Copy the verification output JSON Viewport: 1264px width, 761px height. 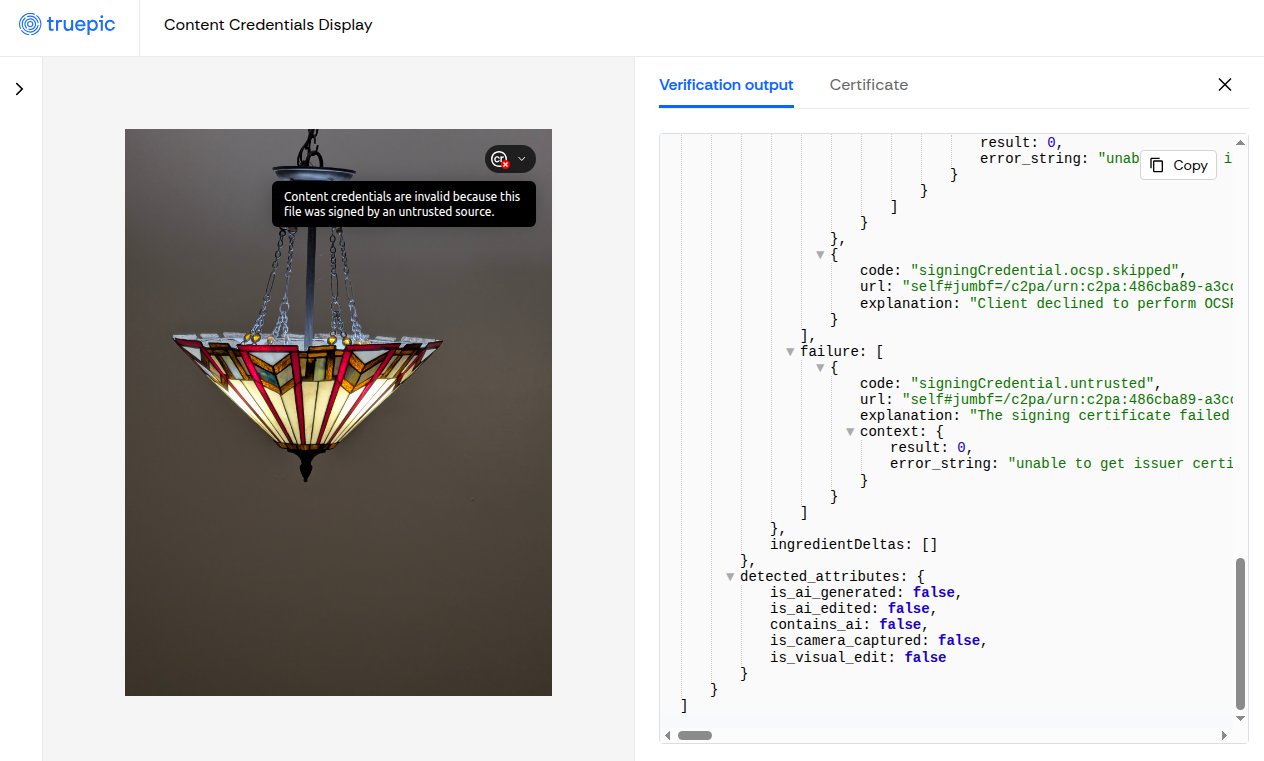click(x=1178, y=165)
